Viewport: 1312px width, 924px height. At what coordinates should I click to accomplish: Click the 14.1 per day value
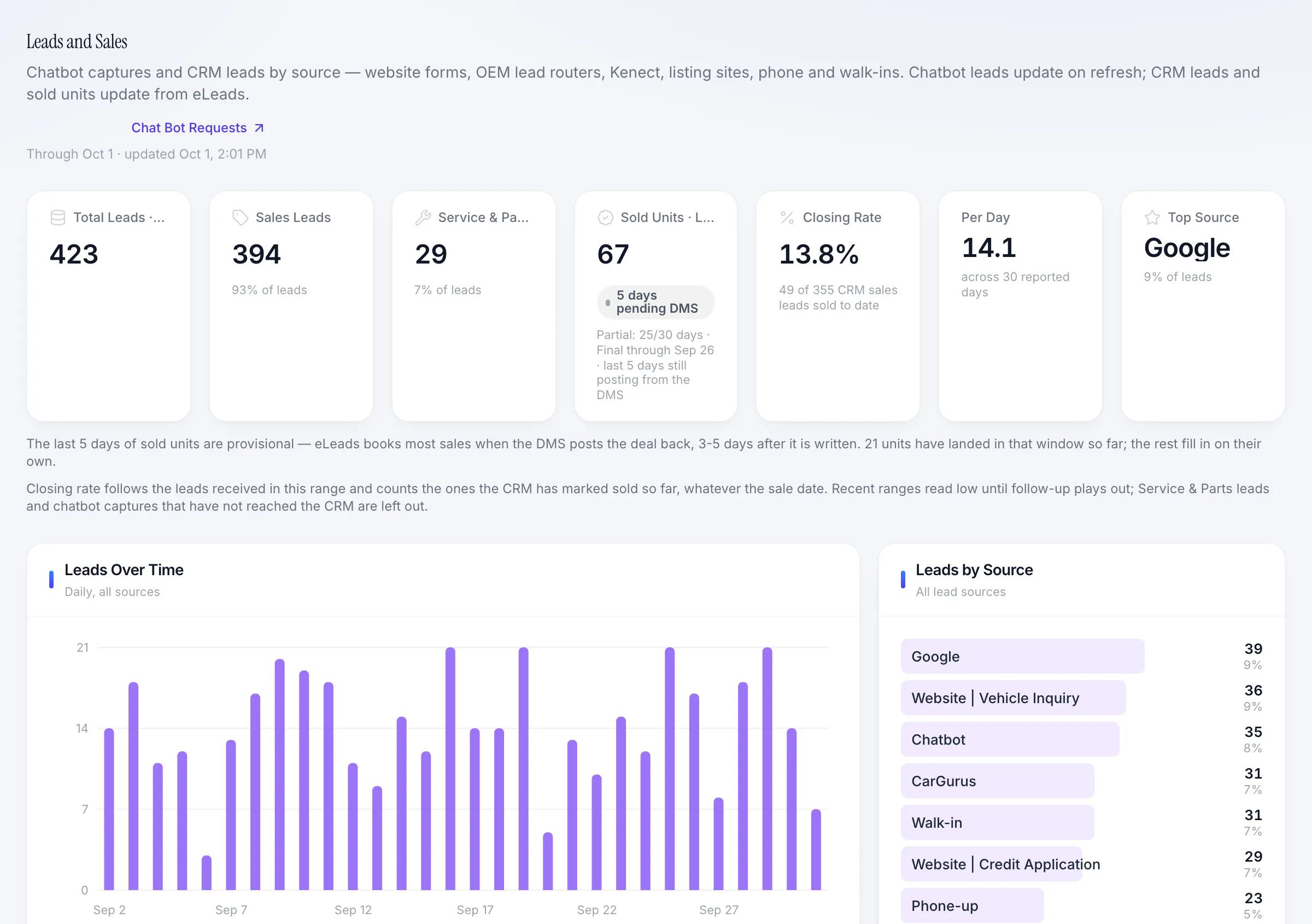pyautogui.click(x=988, y=248)
